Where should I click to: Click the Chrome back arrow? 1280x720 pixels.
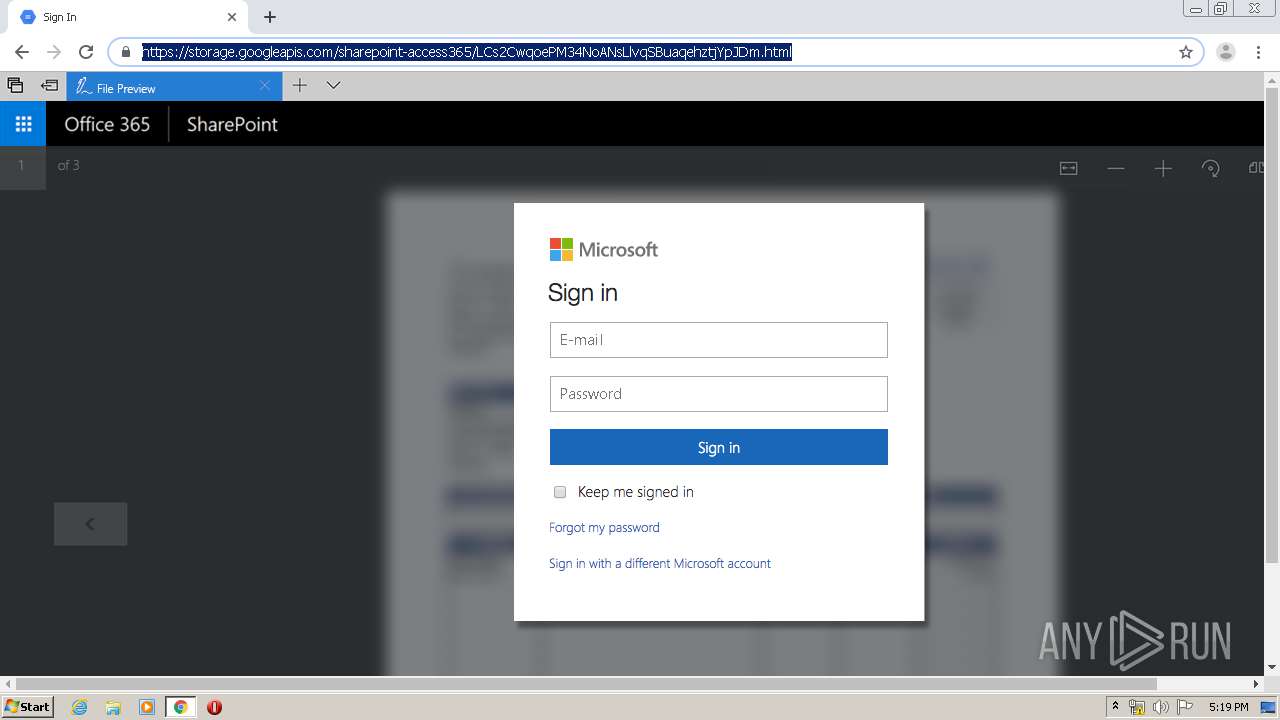pos(22,52)
